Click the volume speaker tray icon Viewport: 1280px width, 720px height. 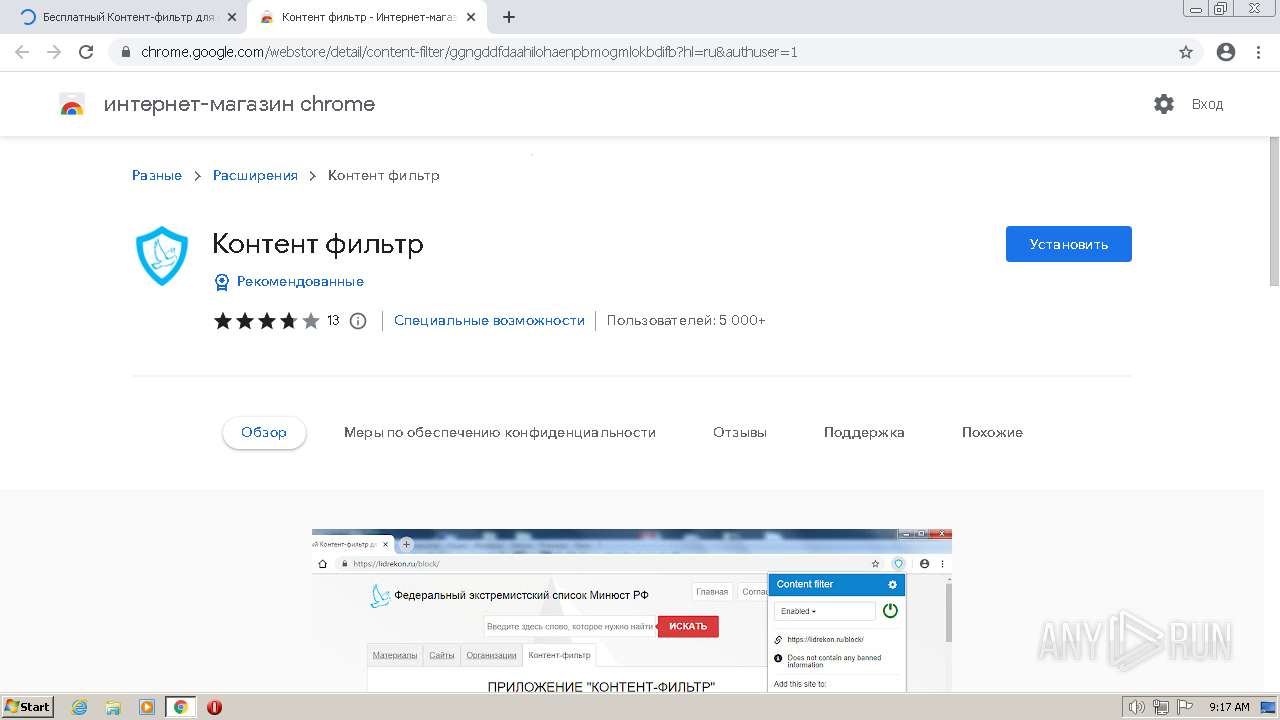click(1137, 707)
